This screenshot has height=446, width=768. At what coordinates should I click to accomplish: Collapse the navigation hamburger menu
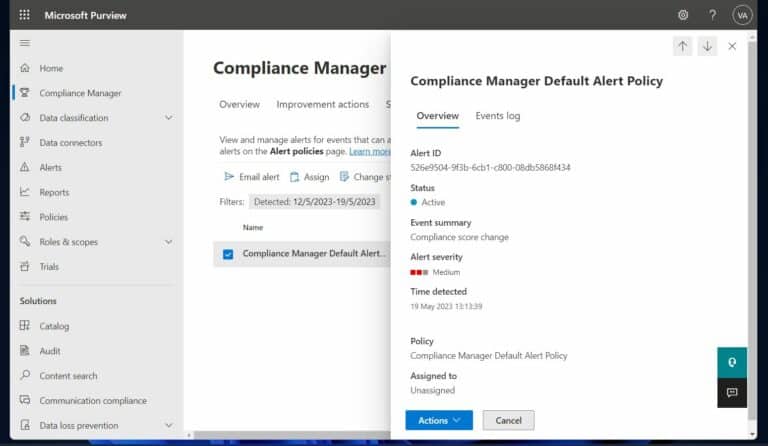click(25, 43)
